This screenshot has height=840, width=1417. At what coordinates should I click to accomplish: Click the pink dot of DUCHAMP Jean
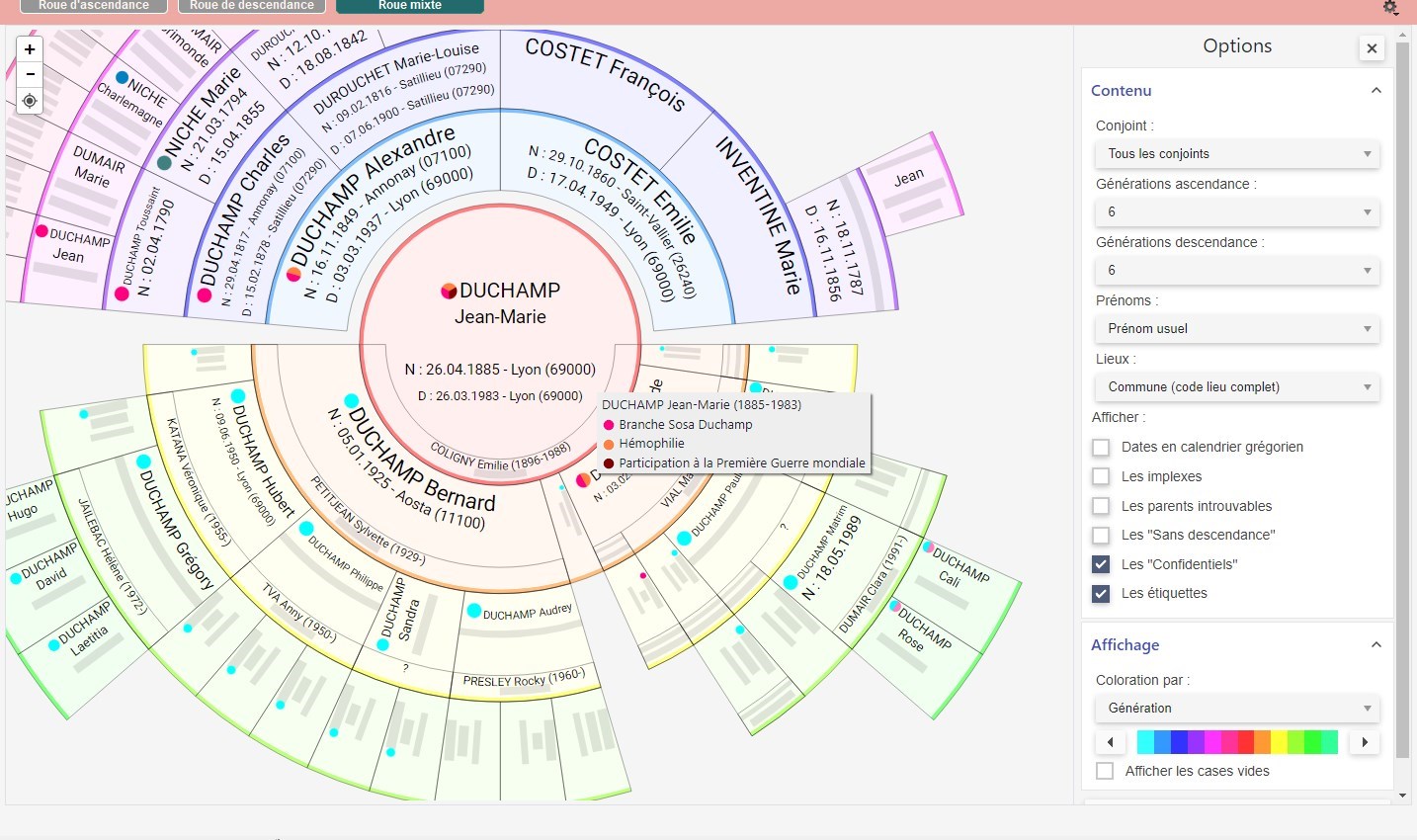(x=42, y=231)
